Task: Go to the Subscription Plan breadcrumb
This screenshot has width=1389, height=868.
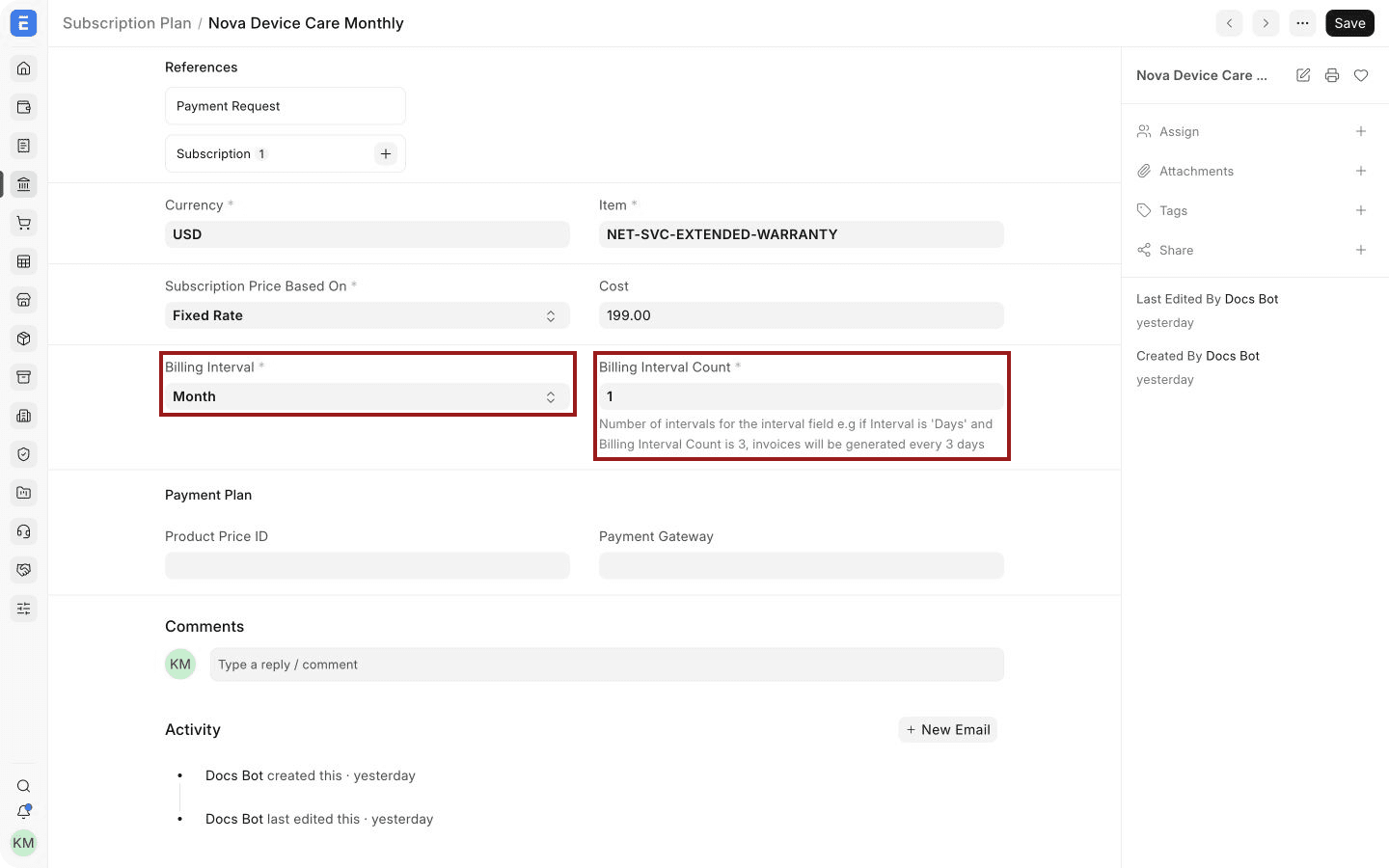Action: coord(127,23)
